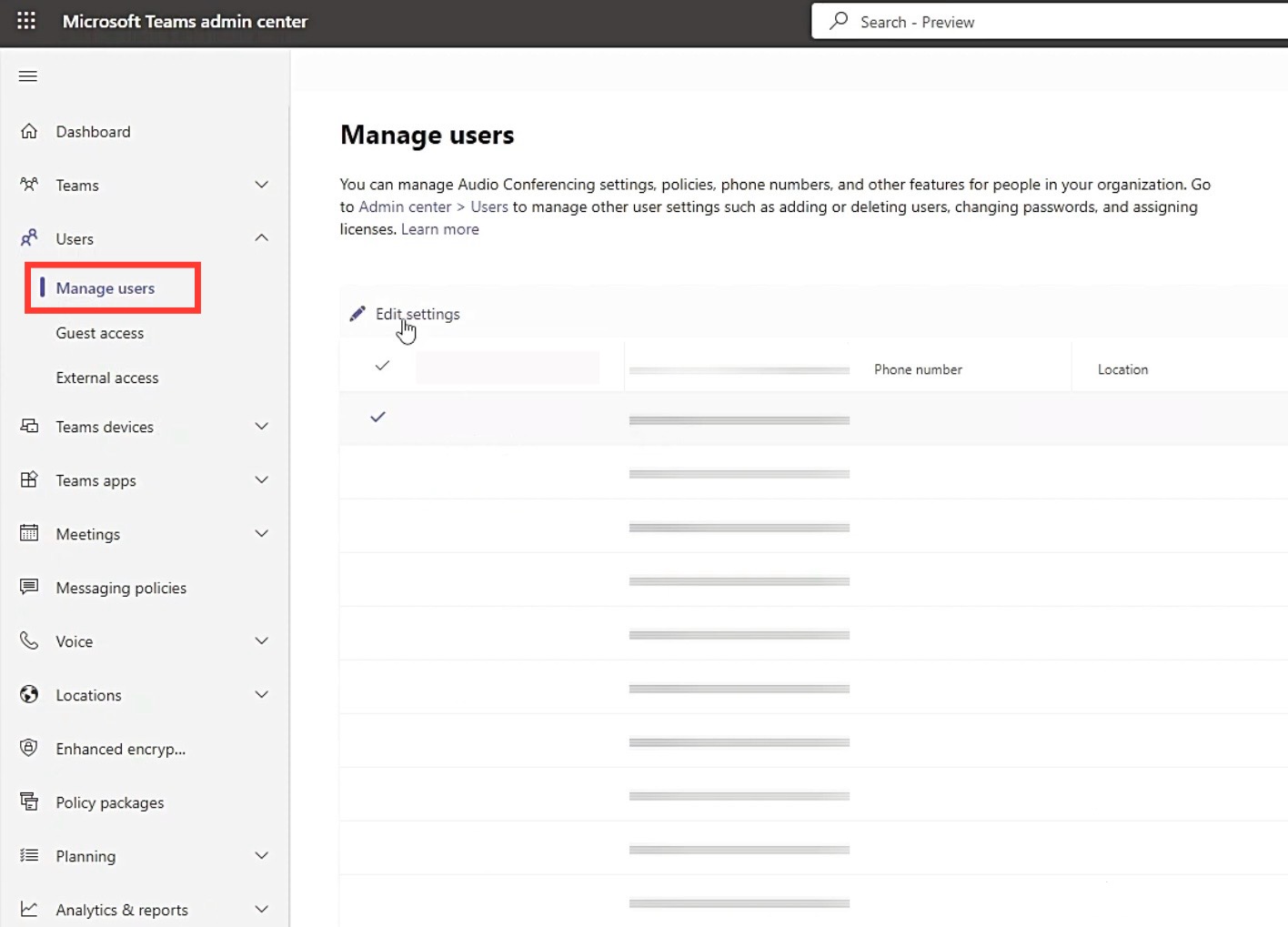This screenshot has height=927, width=1288.
Task: Click the Microsoft Teams admin center title
Action: tap(185, 21)
